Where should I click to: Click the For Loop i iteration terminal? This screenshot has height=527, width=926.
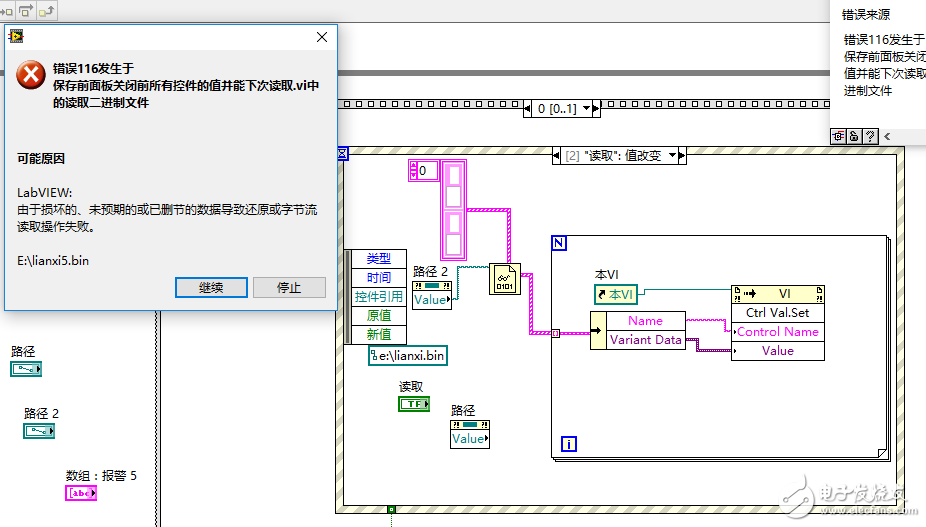point(568,444)
